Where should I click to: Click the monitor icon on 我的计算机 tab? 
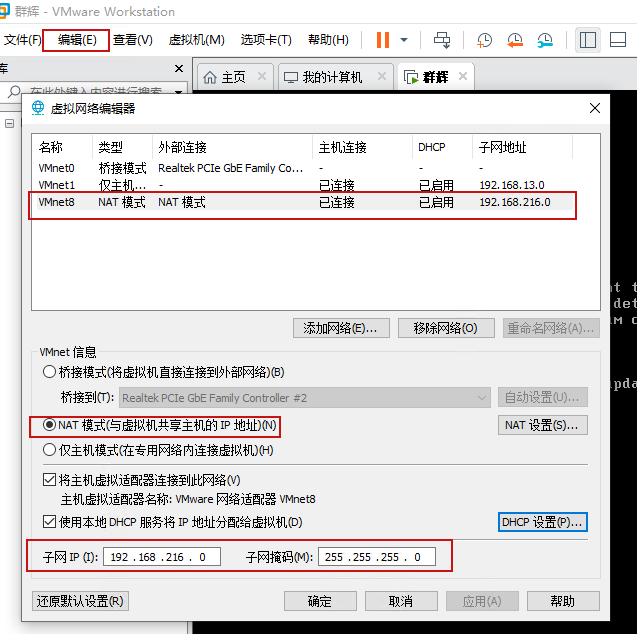(290, 77)
